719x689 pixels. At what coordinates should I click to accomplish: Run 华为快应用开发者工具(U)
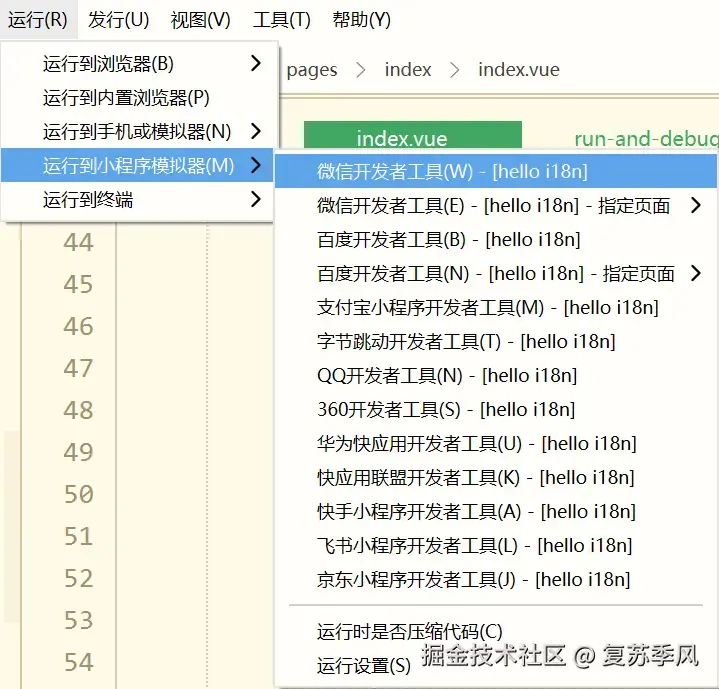click(496, 443)
